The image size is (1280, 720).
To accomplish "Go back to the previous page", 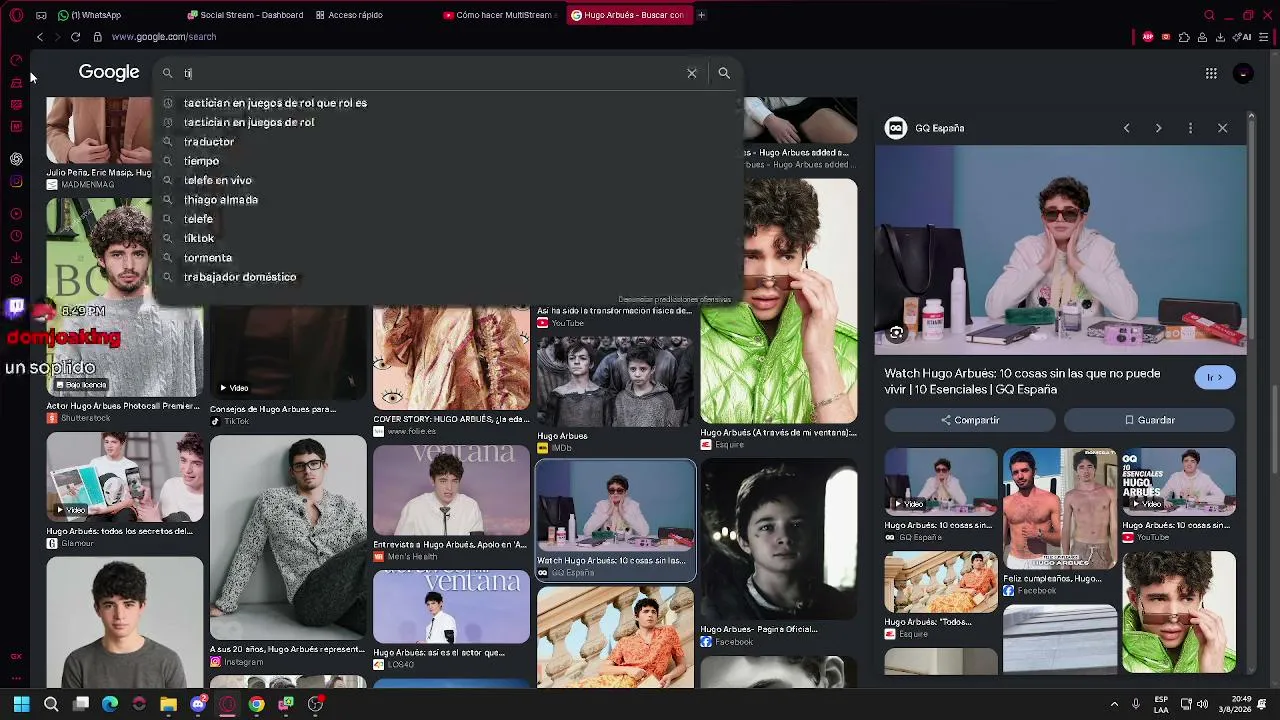I will click(x=40, y=37).
